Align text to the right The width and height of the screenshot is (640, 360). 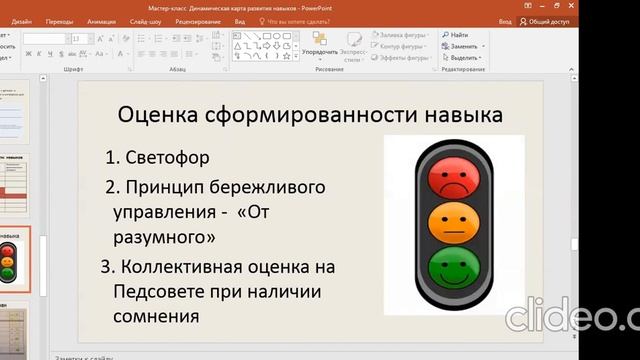coord(163,54)
